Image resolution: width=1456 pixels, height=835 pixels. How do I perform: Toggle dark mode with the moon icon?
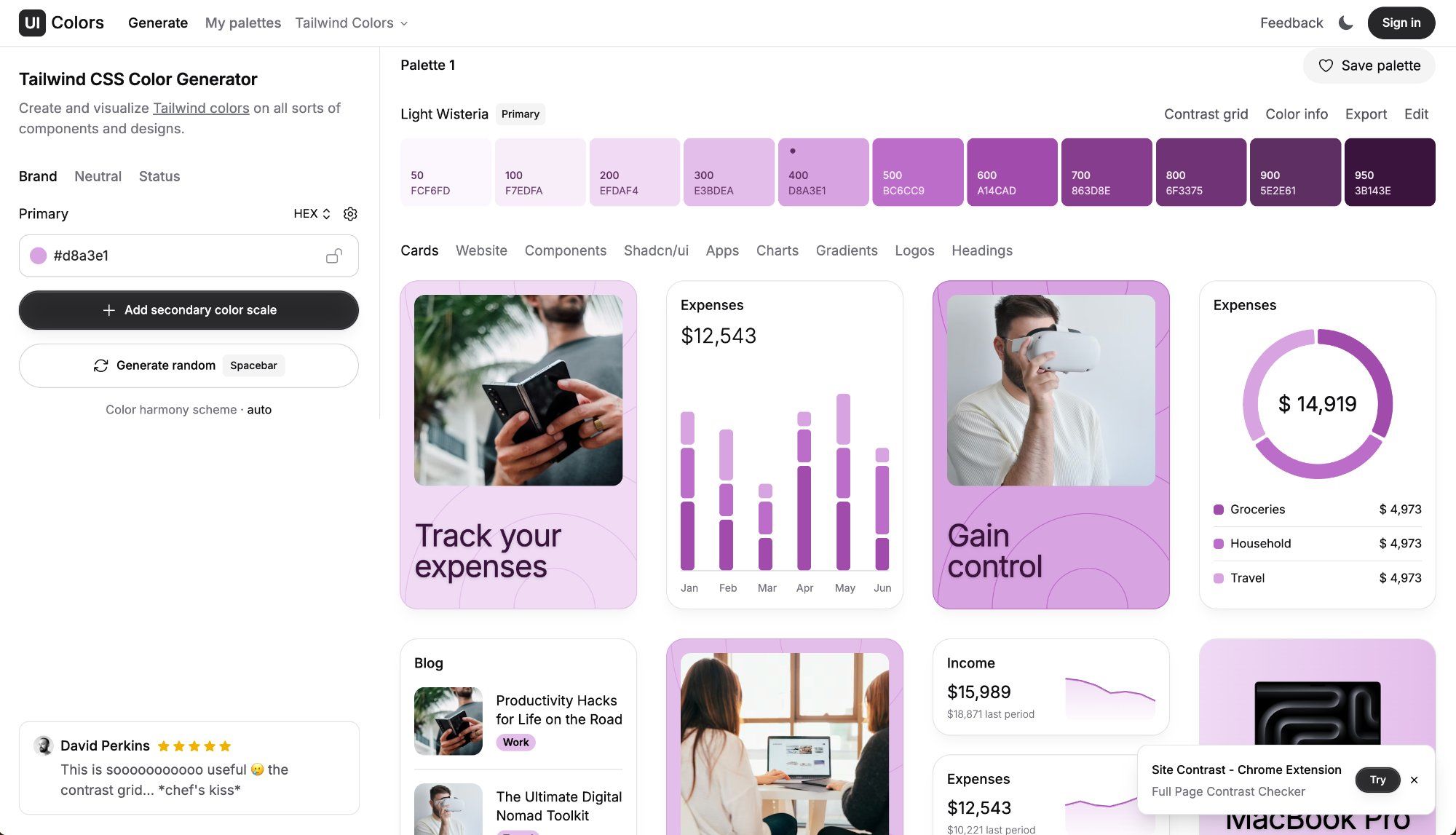(1346, 23)
